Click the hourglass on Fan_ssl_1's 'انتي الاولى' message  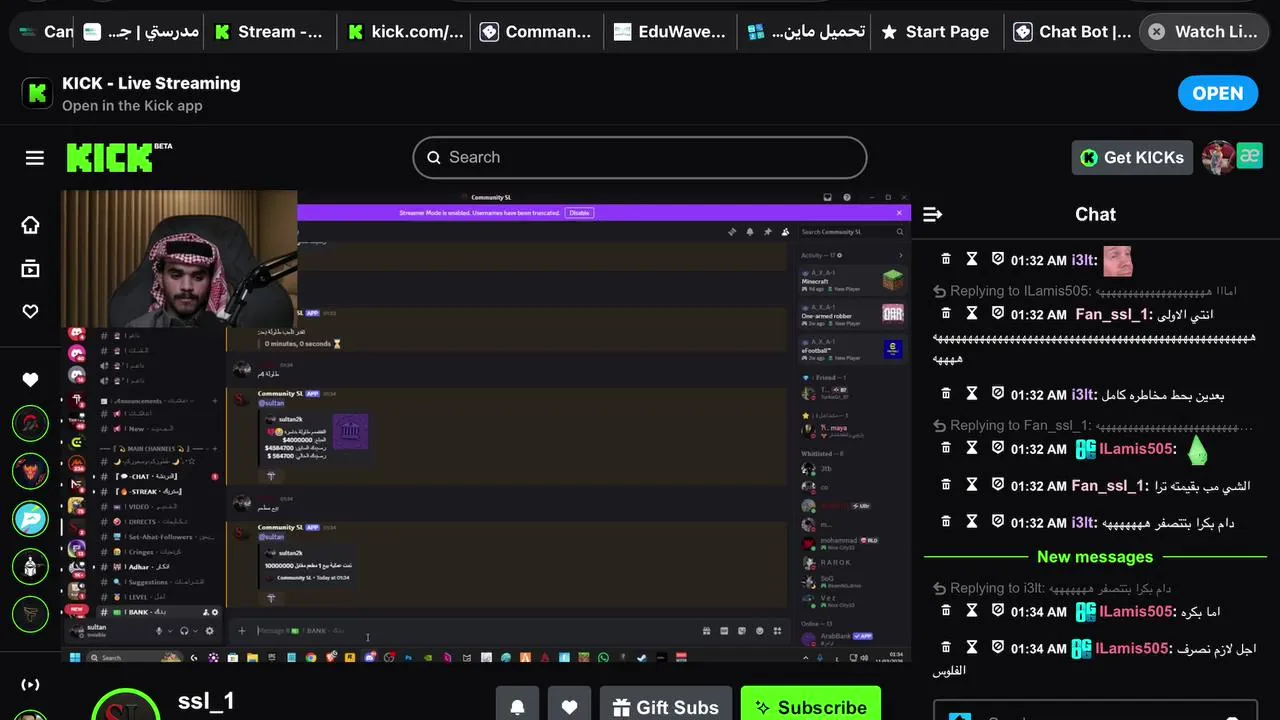click(972, 313)
